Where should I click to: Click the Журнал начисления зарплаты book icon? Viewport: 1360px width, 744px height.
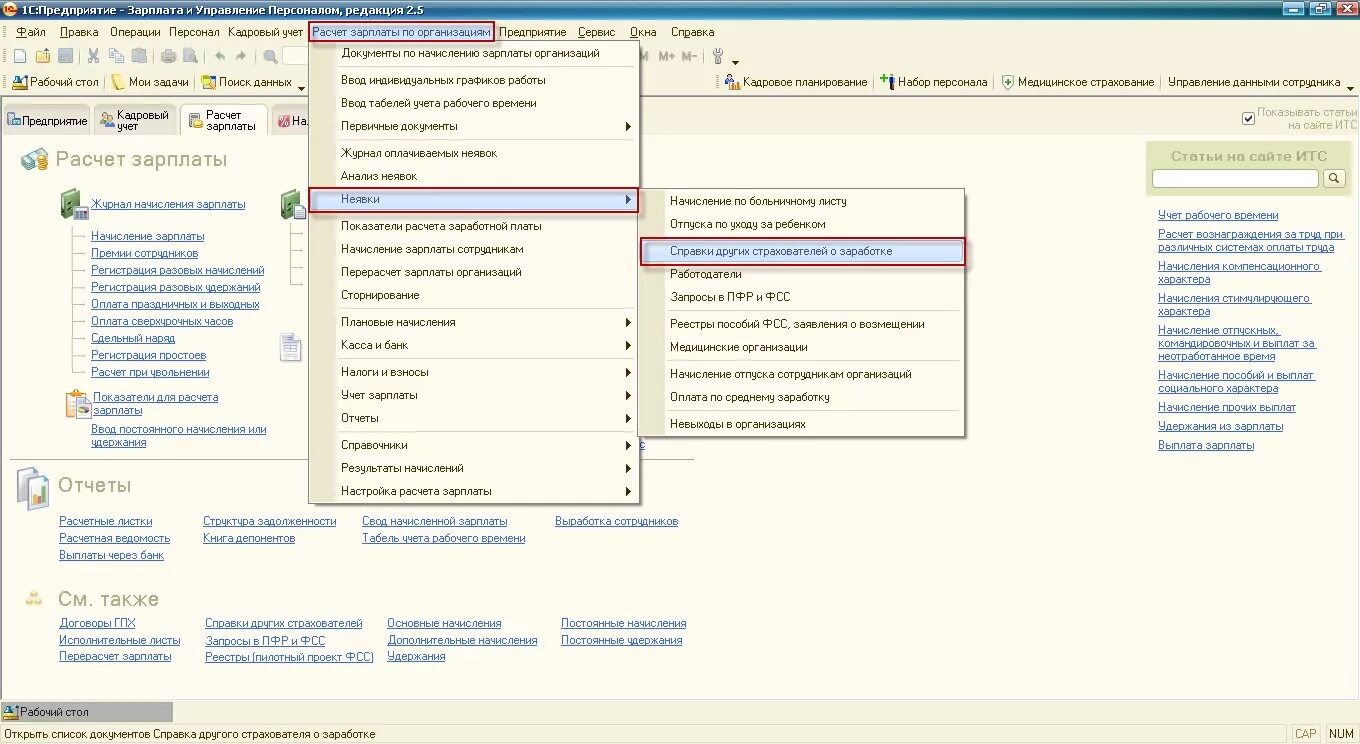[75, 204]
